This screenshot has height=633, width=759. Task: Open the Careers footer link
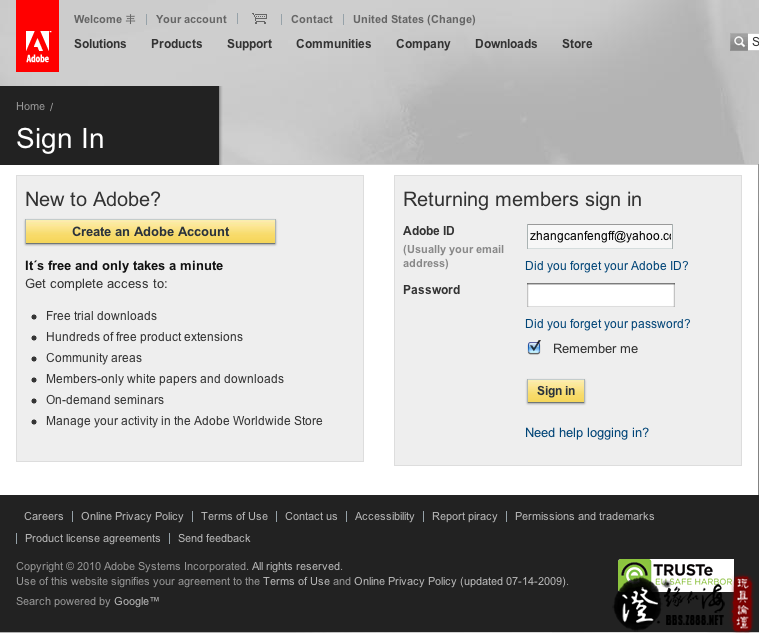click(44, 516)
